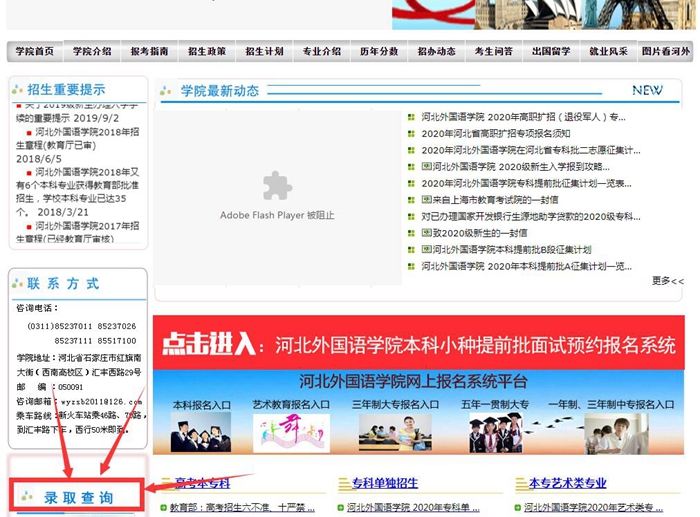Open the 2017年招生章程 notice
The image size is (700, 517).
tap(78, 232)
